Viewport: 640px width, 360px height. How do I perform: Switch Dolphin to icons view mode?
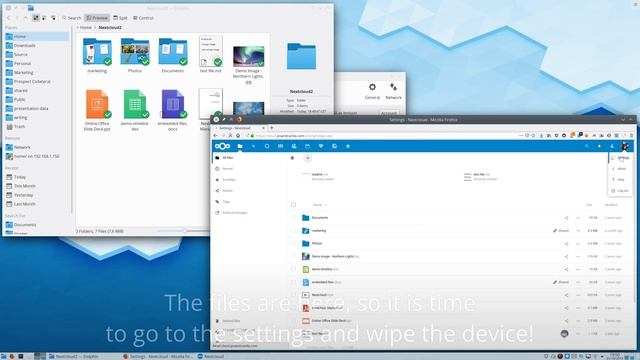(x=36, y=18)
